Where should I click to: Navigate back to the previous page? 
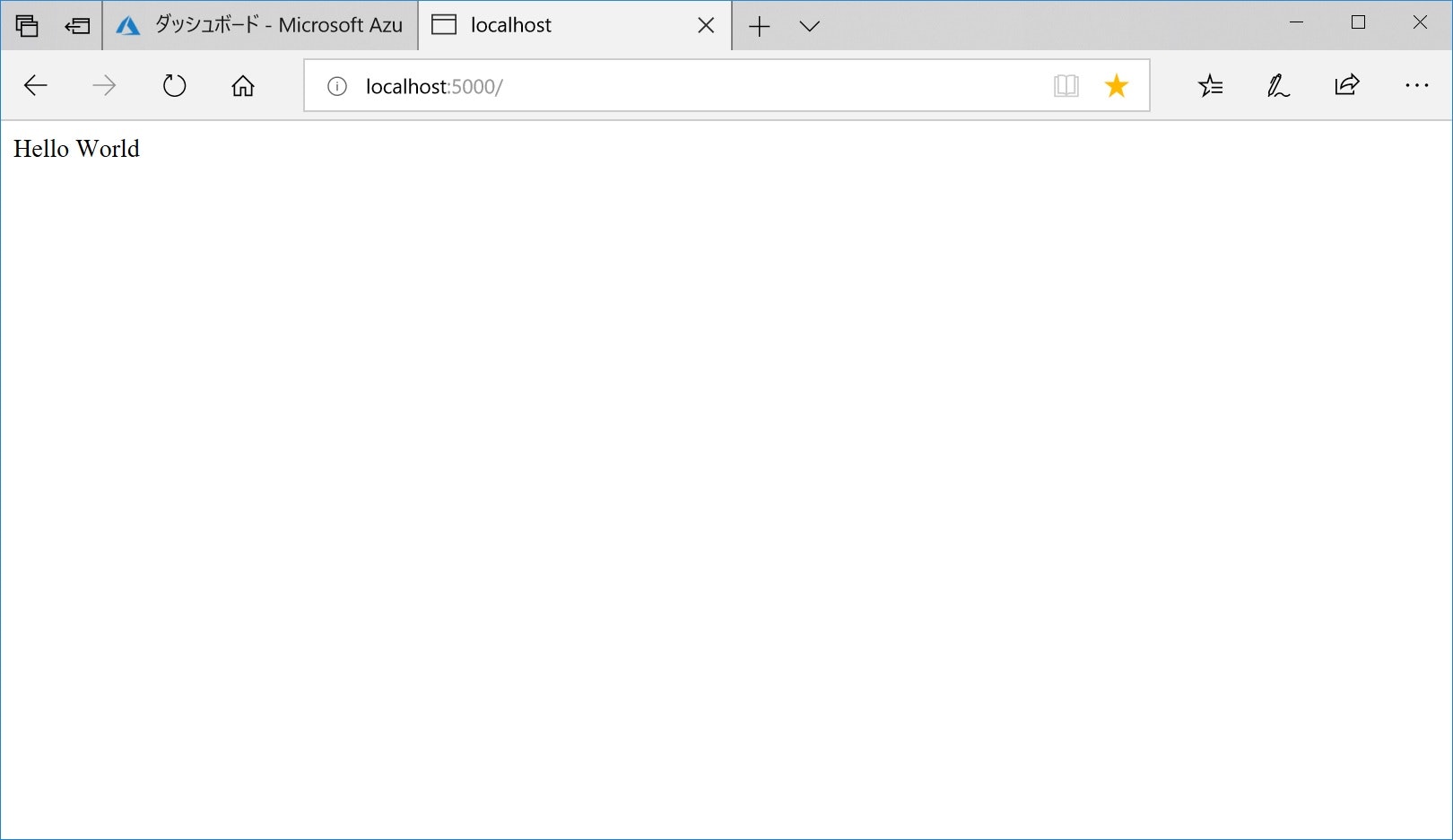point(36,85)
